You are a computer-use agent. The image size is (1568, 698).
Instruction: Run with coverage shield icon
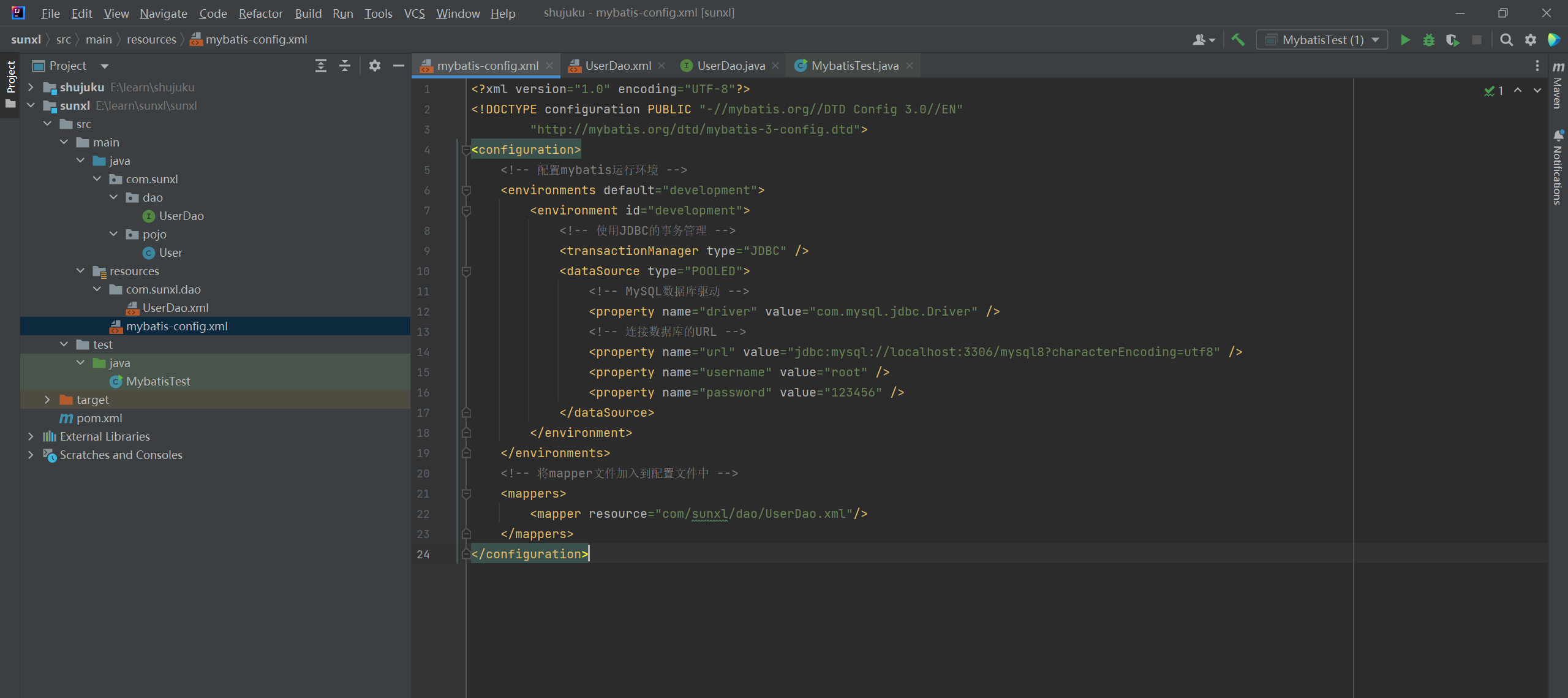click(x=1452, y=40)
